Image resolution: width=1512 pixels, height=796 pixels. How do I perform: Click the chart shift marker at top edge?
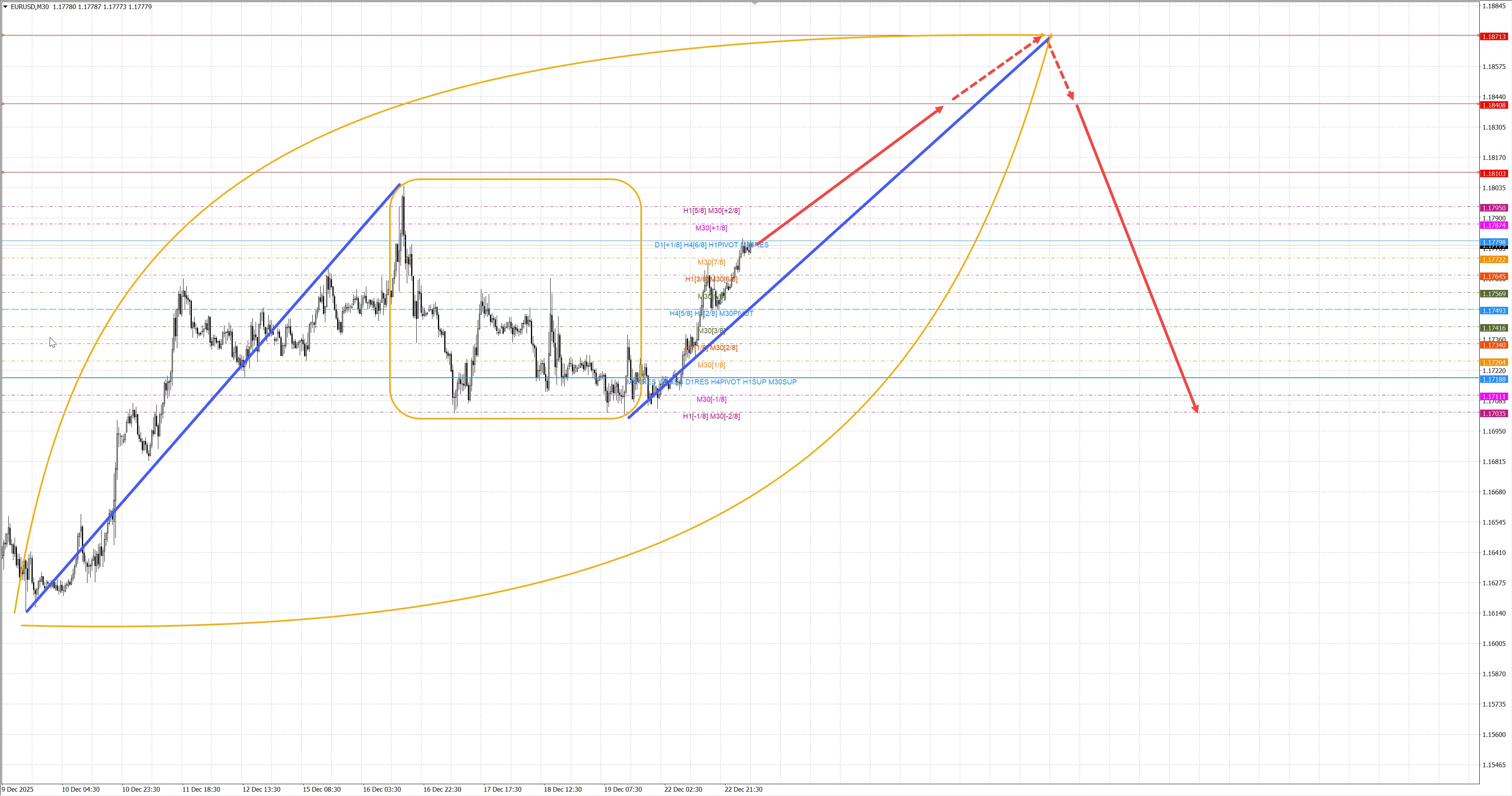click(x=755, y=4)
